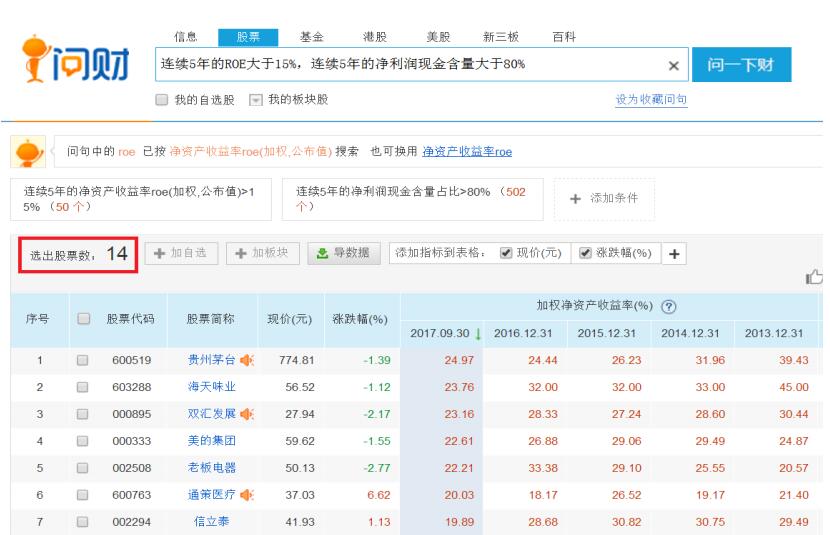
Task: Switch to the 基金 tab
Action: tap(311, 37)
